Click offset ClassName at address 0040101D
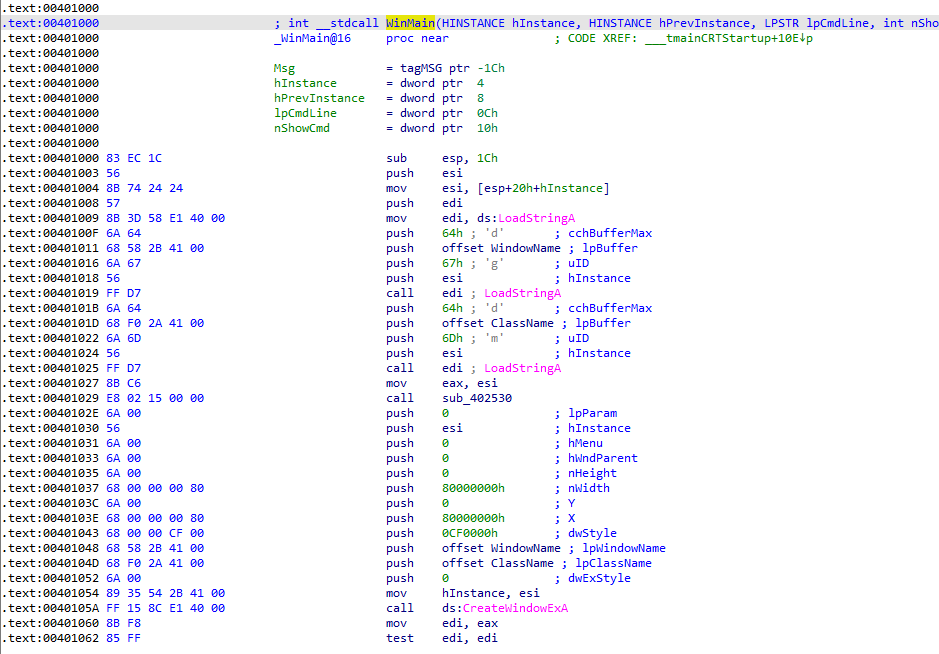The width and height of the screenshot is (939, 654). (x=498, y=323)
